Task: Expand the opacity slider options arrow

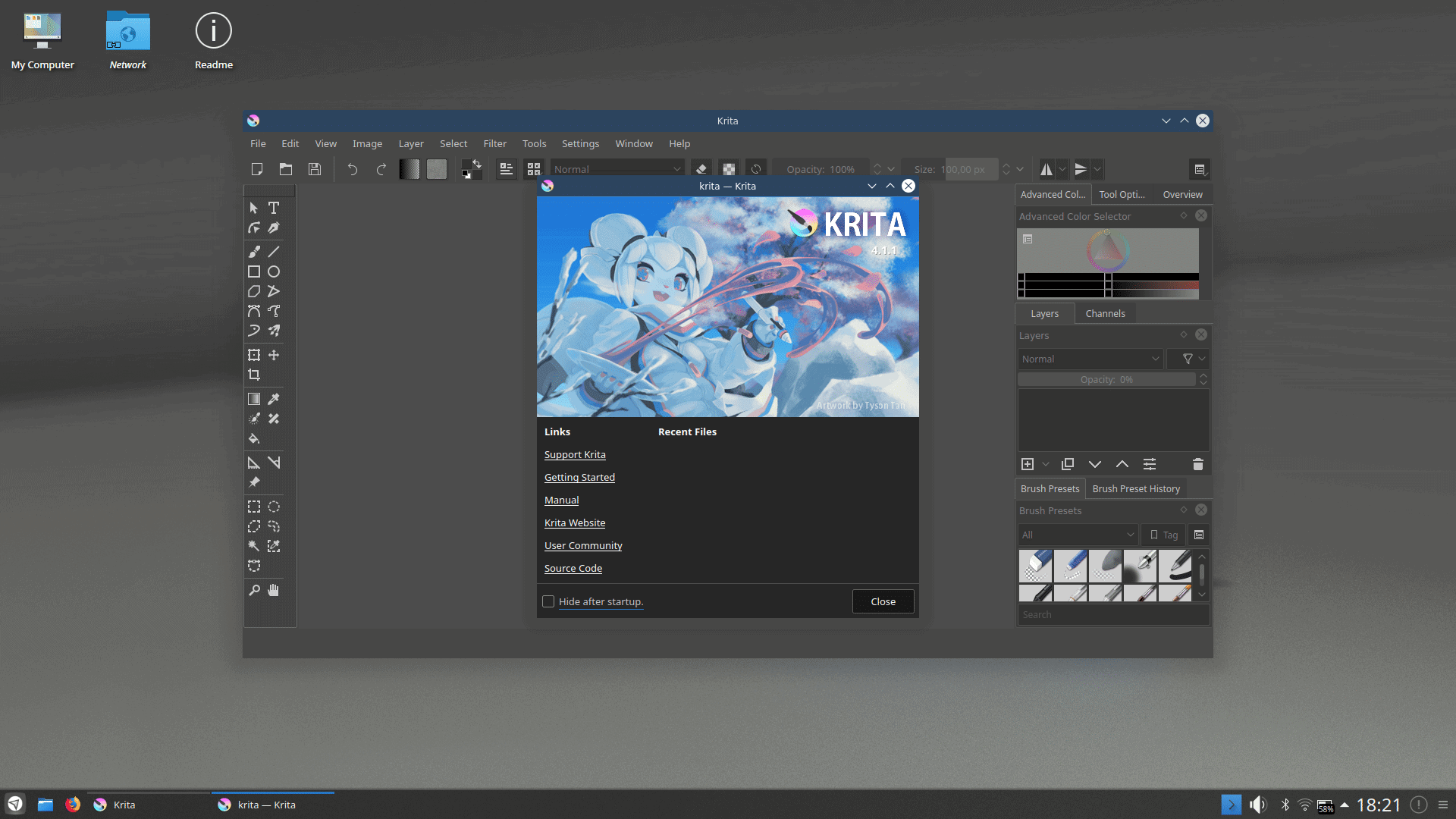Action: click(891, 169)
